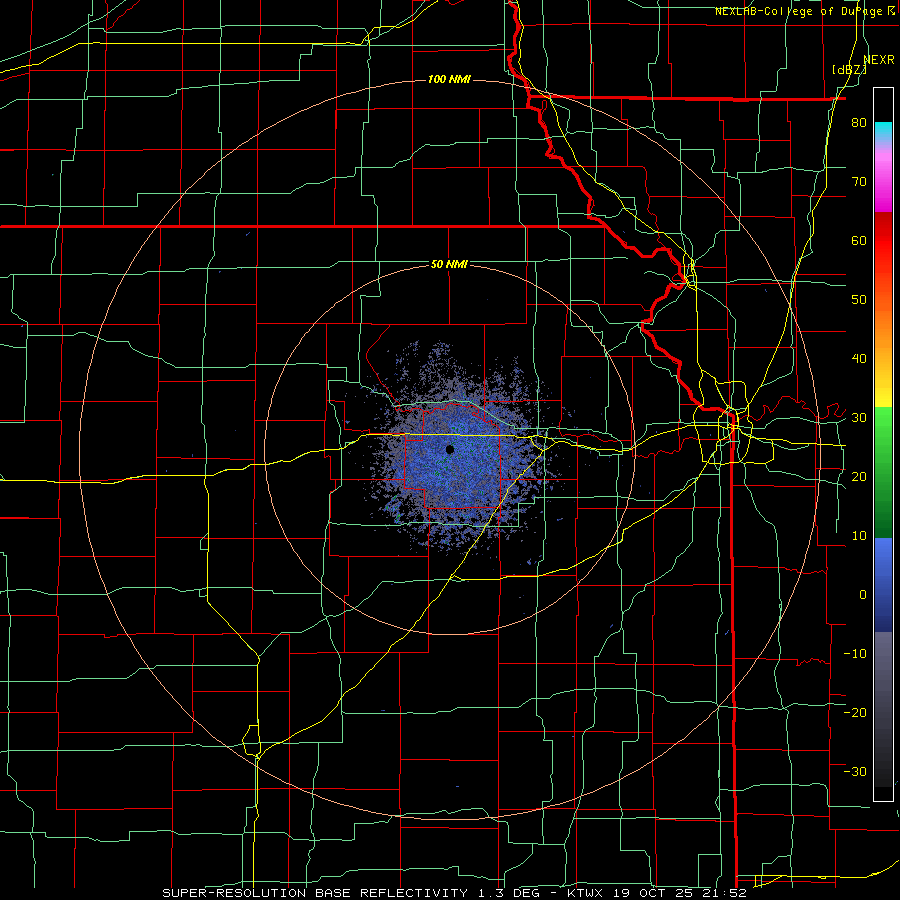Click the 100 NMI range ring label

tap(449, 79)
